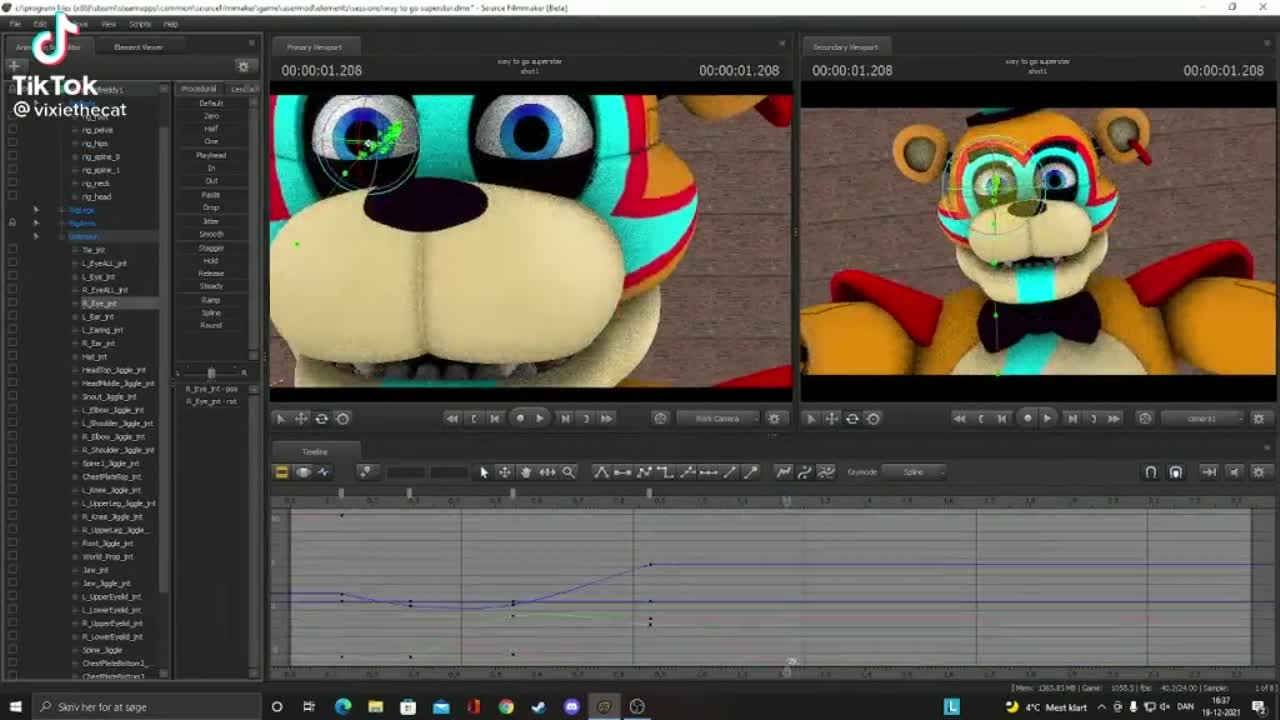Open Discord from the Windows taskbar

click(x=571, y=707)
